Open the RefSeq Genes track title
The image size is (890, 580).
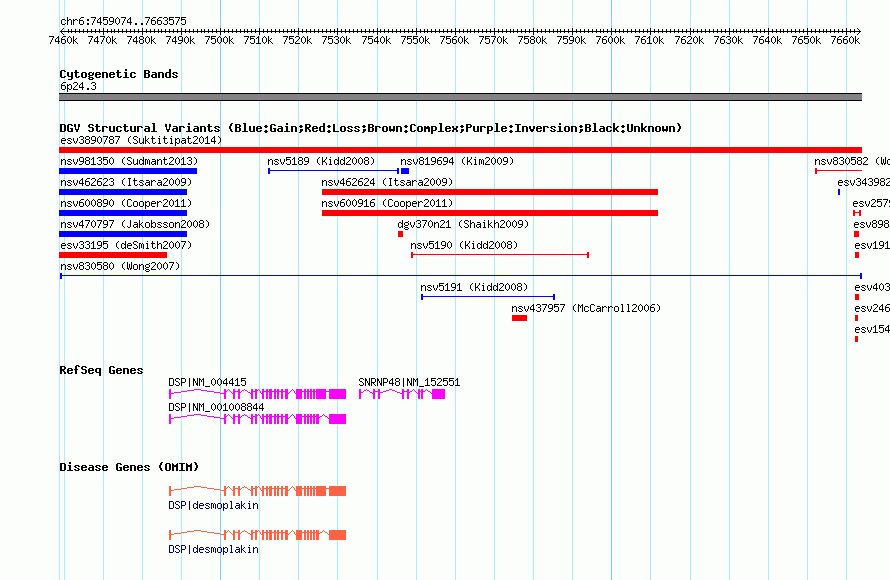[101, 370]
